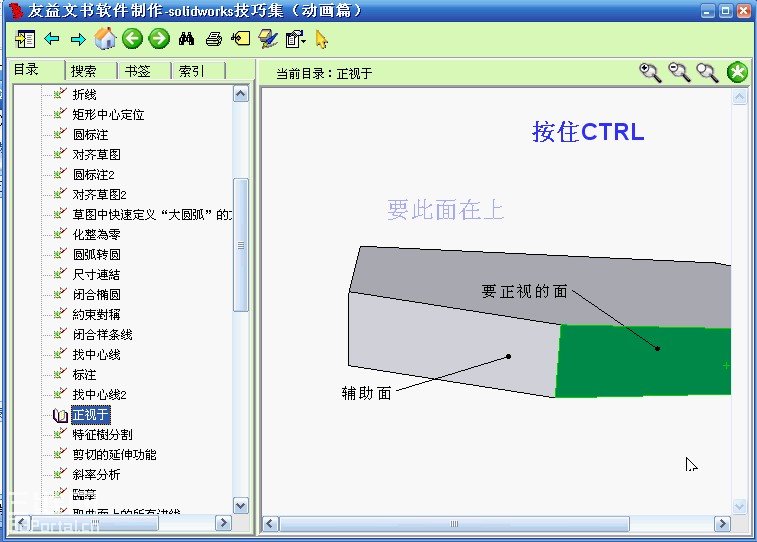Click the first magnifier zoom icon

coord(650,73)
